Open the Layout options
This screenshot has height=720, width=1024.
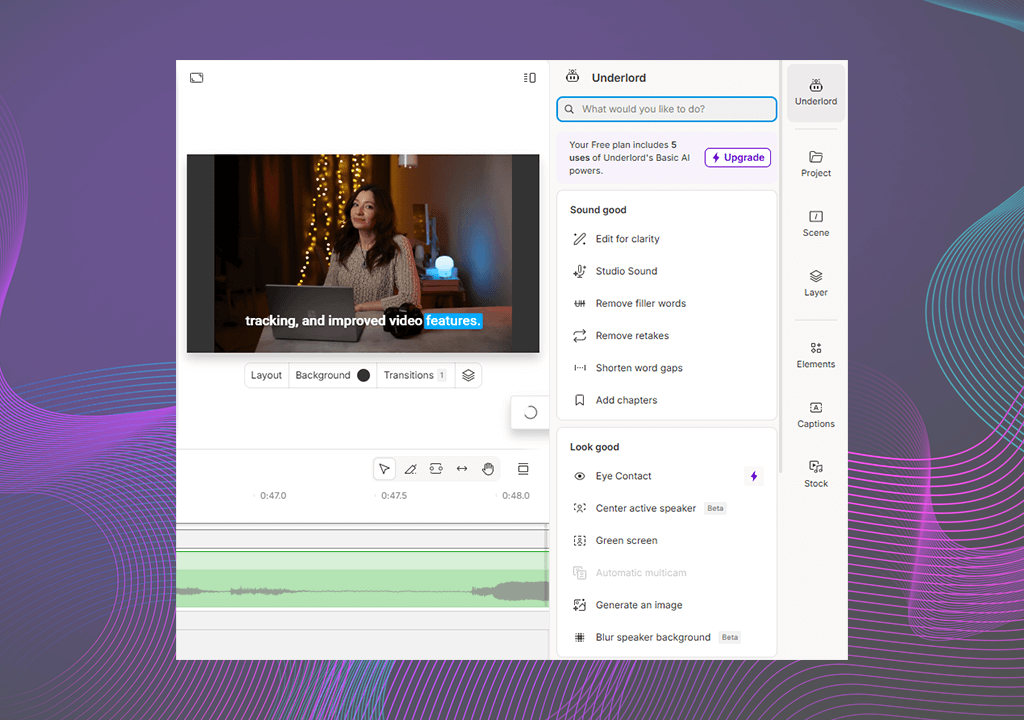click(x=266, y=375)
